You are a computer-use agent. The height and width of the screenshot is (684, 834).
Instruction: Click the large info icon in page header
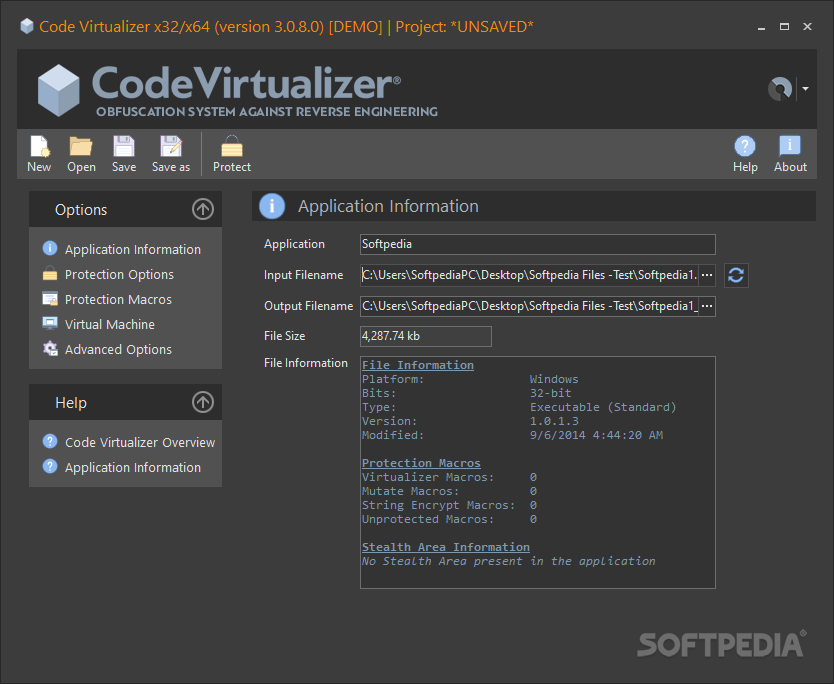pyautogui.click(x=272, y=206)
